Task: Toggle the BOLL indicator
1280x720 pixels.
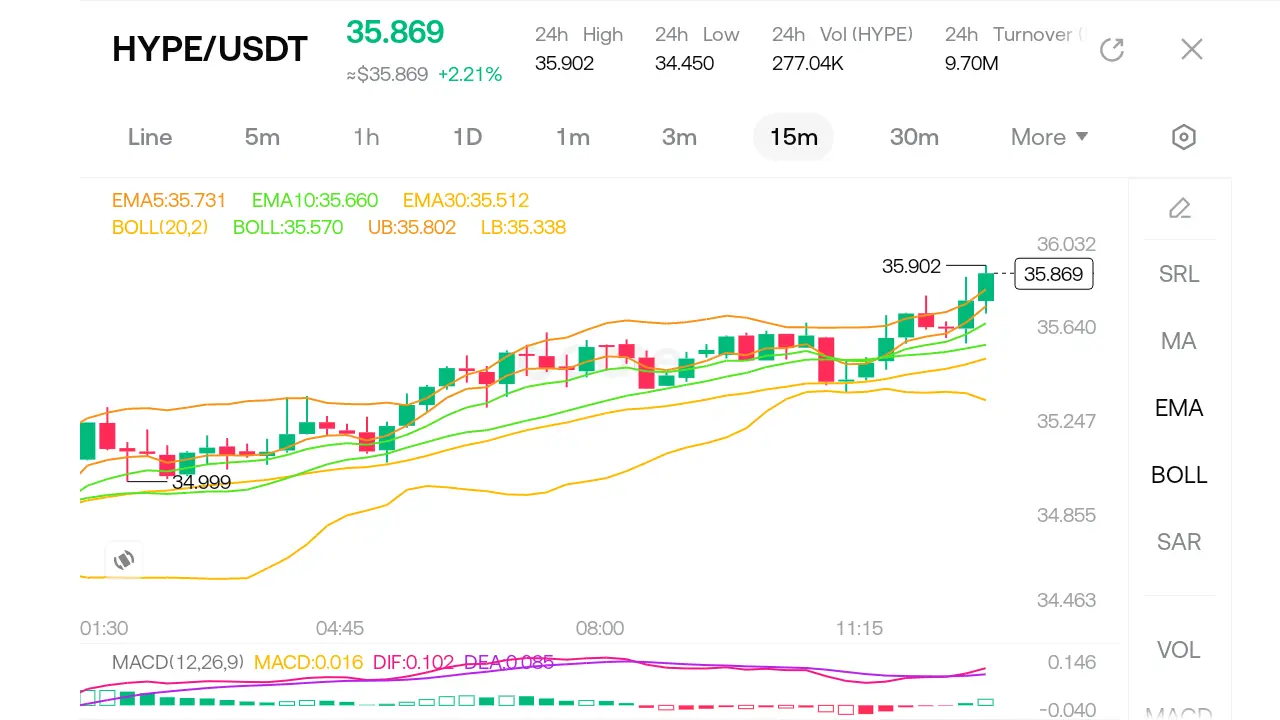Action: [x=1179, y=475]
